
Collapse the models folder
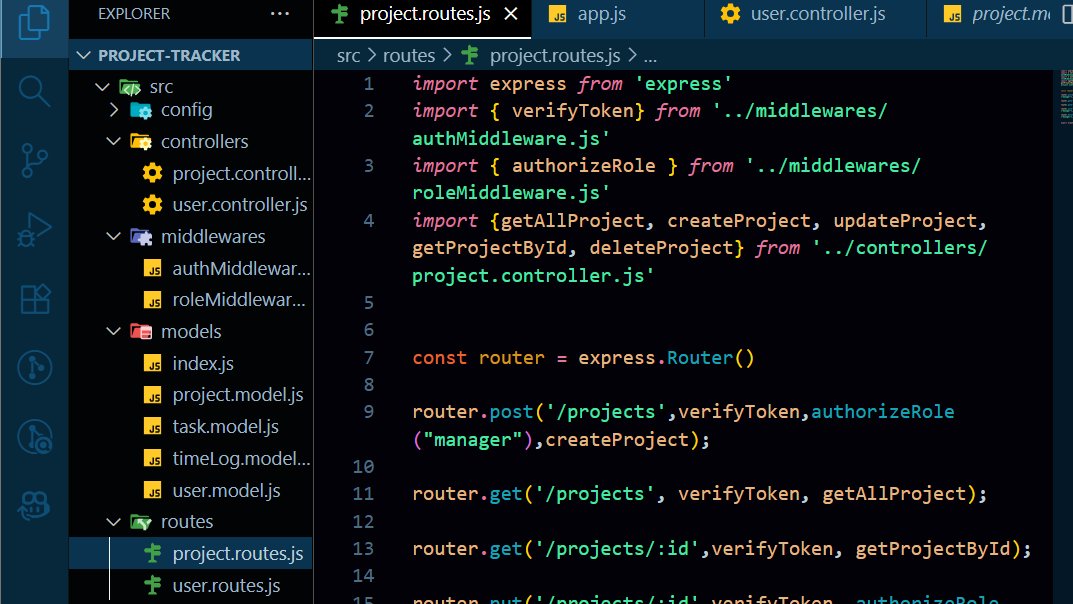pyautogui.click(x=114, y=332)
